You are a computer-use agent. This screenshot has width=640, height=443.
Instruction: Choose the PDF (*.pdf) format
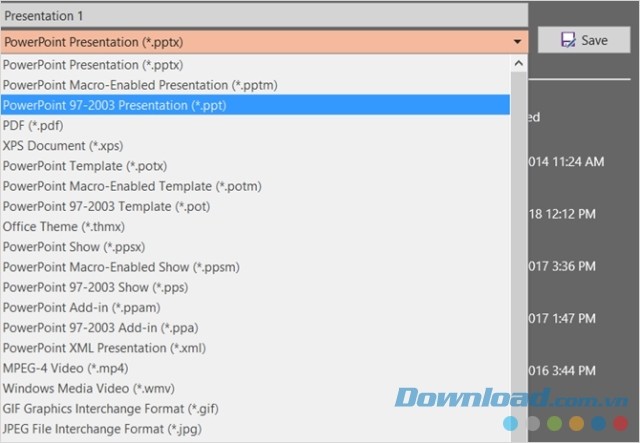(256, 125)
